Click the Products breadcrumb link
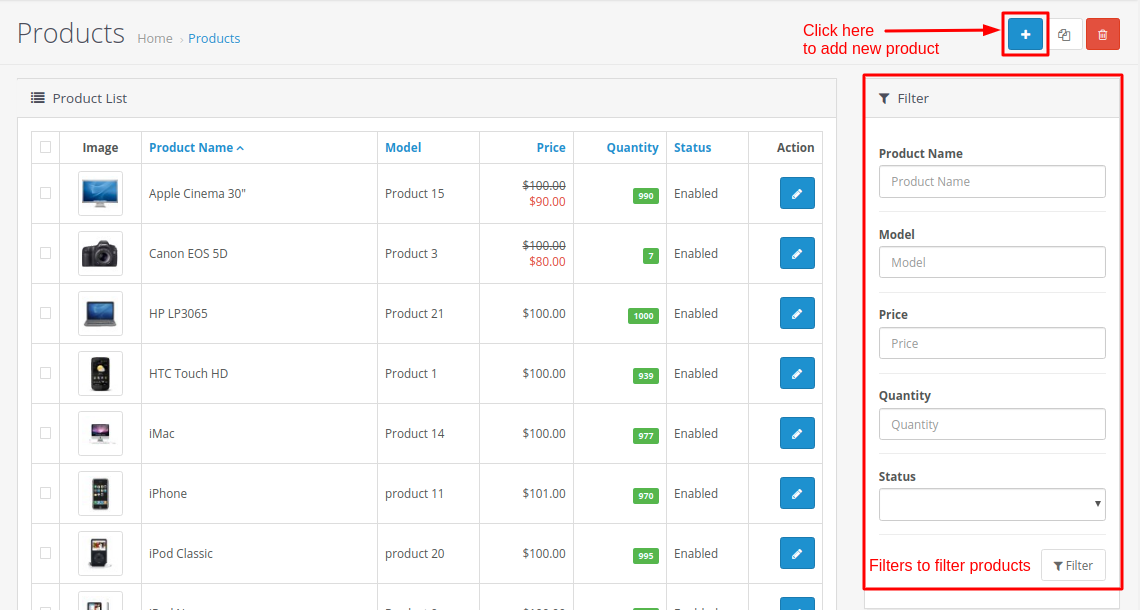Viewport: 1140px width, 610px height. (214, 39)
